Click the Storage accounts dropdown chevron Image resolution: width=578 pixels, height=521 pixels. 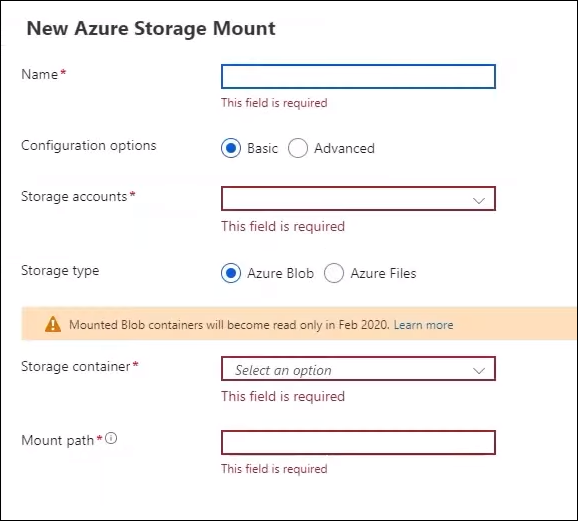click(x=479, y=201)
